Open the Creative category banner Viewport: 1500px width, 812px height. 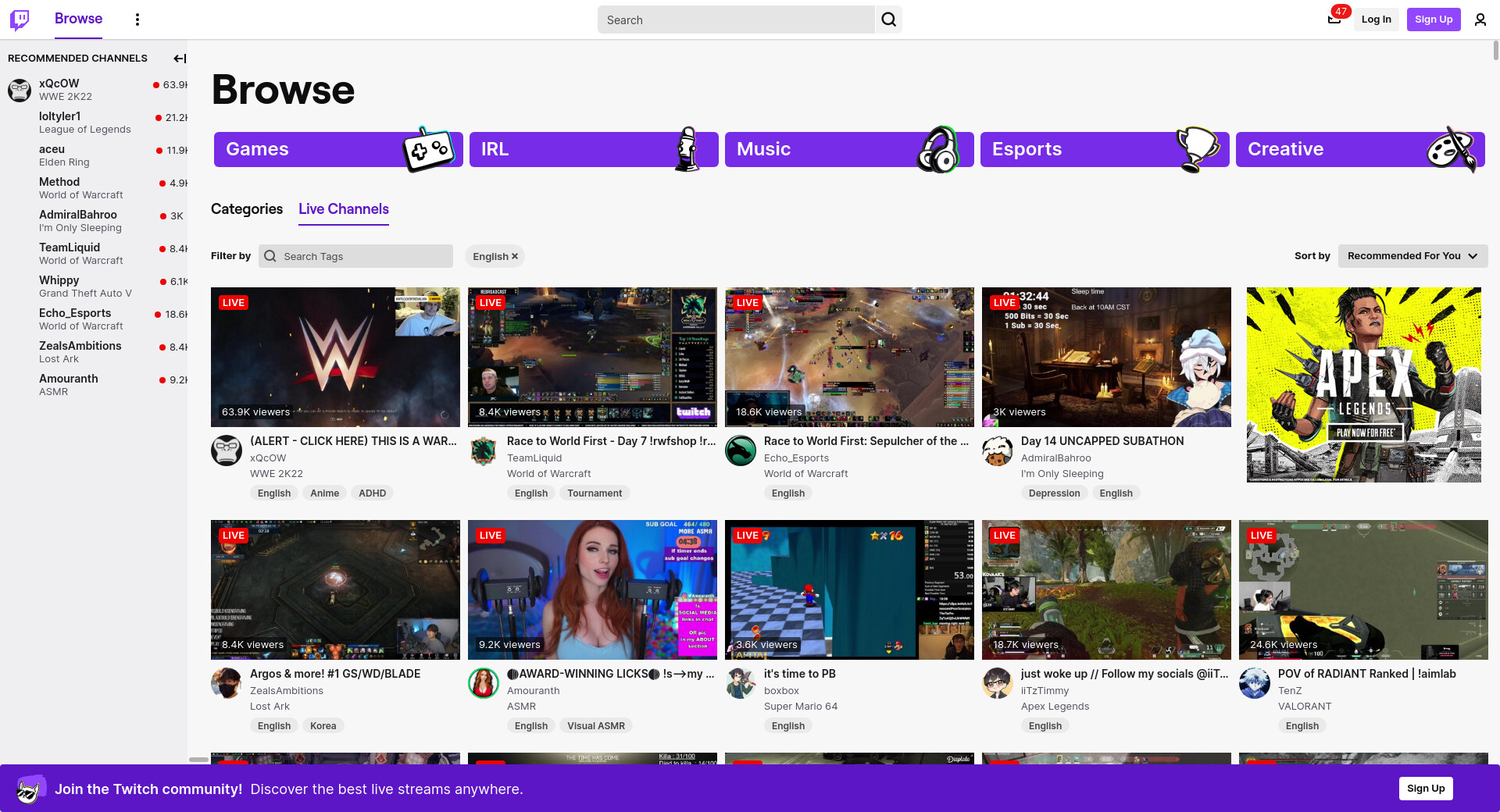point(1360,149)
